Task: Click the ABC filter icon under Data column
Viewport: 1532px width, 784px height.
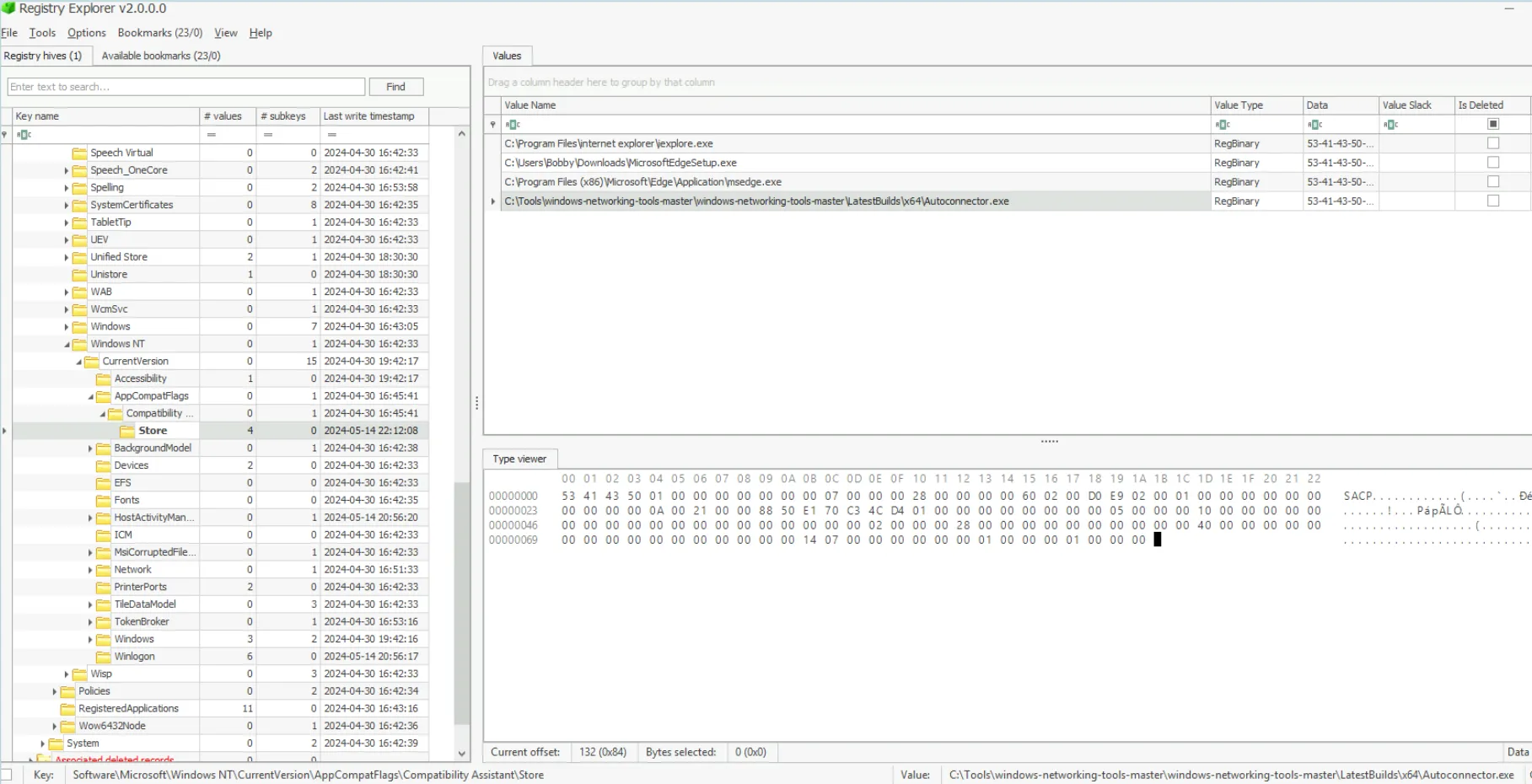Action: click(1313, 124)
